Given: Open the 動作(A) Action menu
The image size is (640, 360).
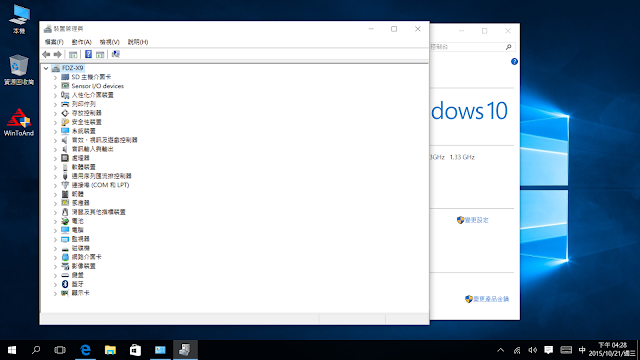Looking at the screenshot, I should point(81,42).
